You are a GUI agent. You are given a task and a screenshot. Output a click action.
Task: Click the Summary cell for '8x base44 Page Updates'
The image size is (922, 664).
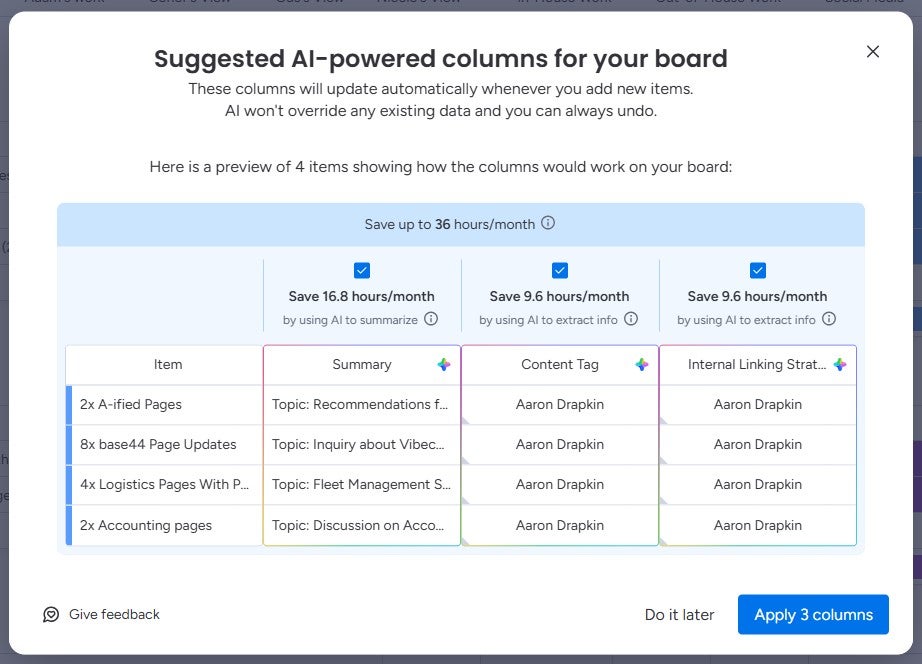click(x=360, y=444)
